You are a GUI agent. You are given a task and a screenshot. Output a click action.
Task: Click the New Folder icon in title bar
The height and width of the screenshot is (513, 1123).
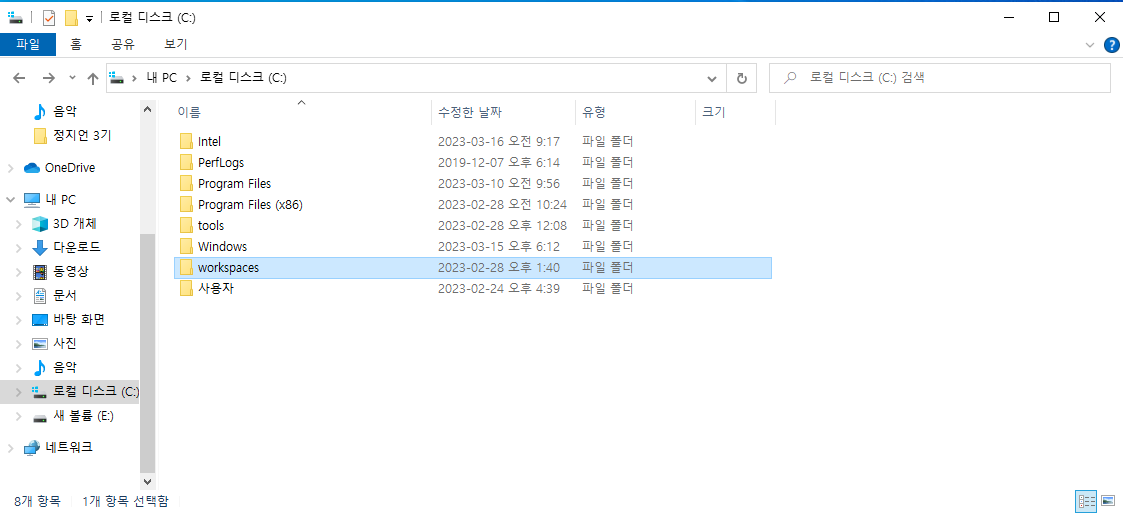coord(71,18)
